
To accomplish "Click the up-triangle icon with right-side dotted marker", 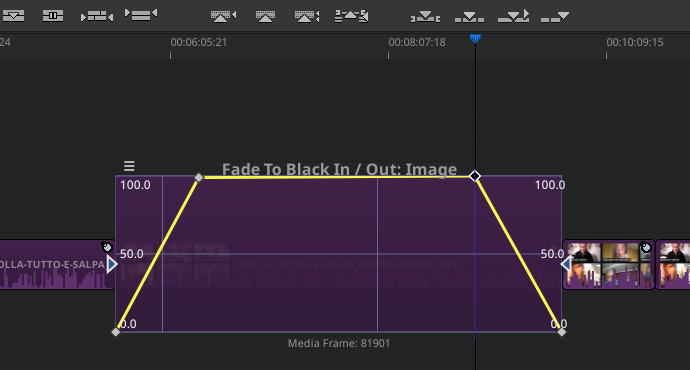I will (307, 17).
